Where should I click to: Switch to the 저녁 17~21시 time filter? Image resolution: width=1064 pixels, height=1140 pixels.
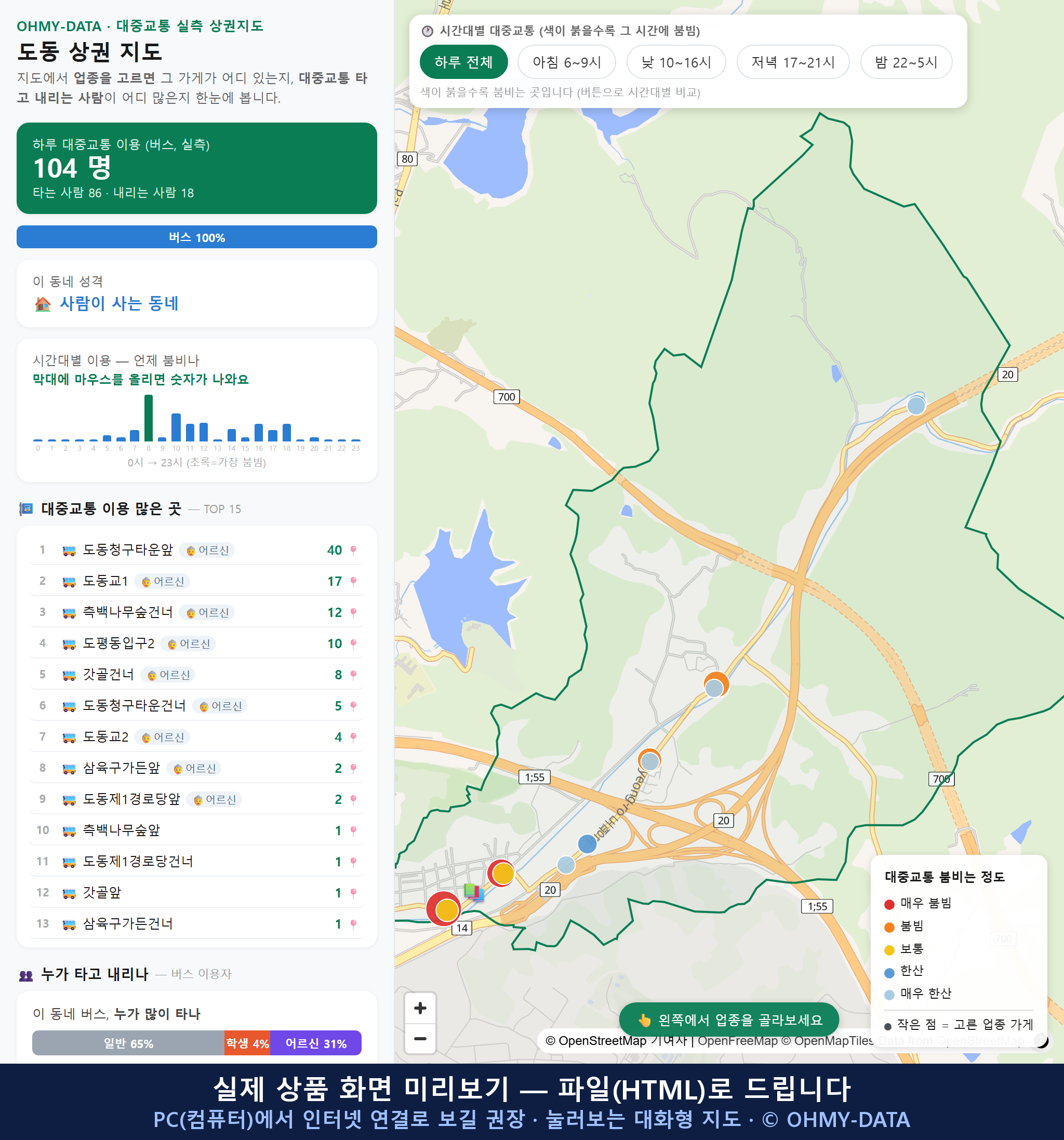click(x=792, y=62)
